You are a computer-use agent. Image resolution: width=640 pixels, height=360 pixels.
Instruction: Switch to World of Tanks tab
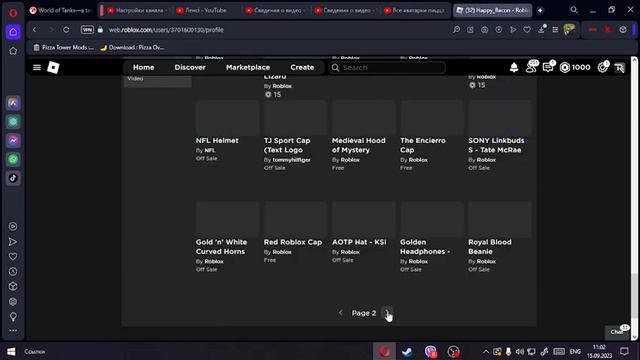pyautogui.click(x=60, y=10)
